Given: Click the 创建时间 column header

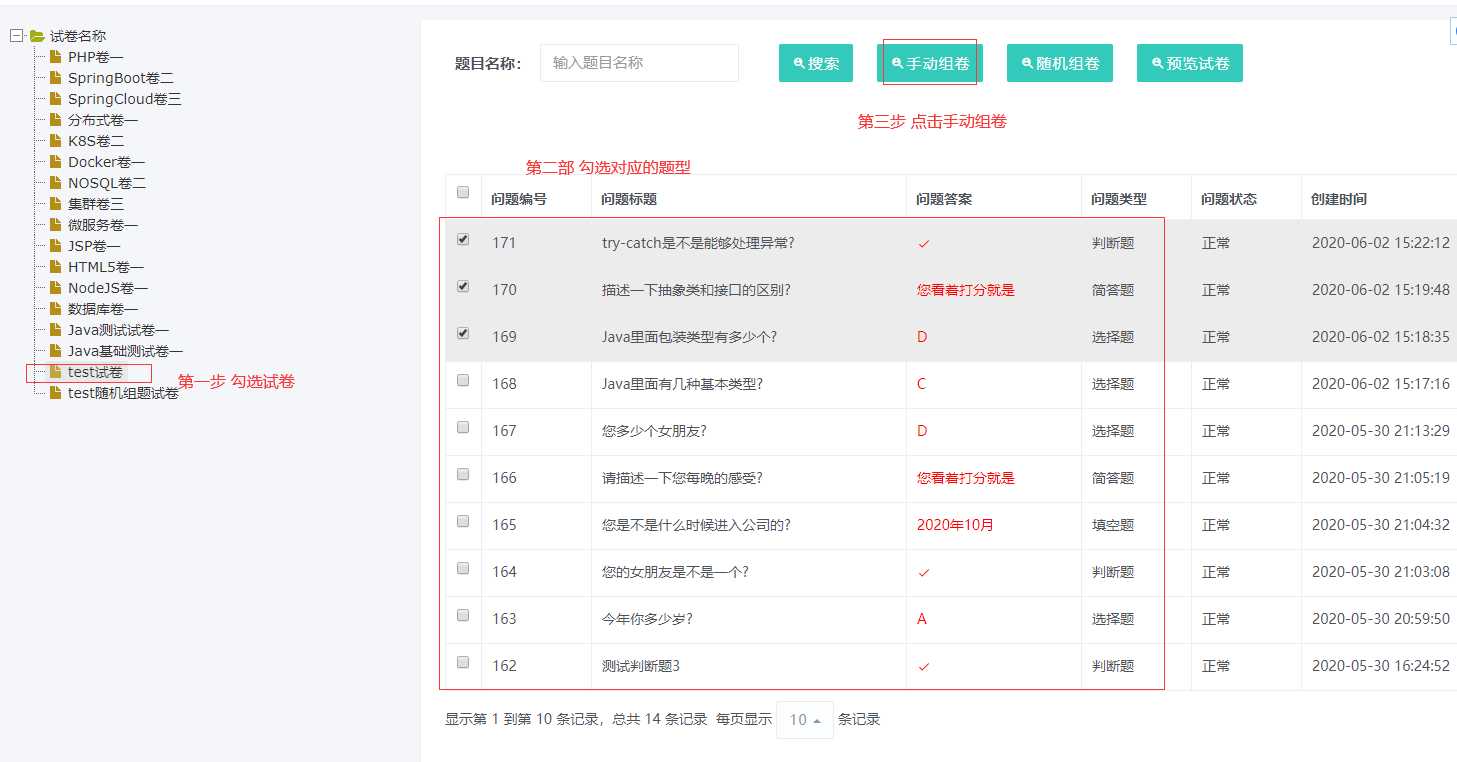Looking at the screenshot, I should pos(1339,199).
